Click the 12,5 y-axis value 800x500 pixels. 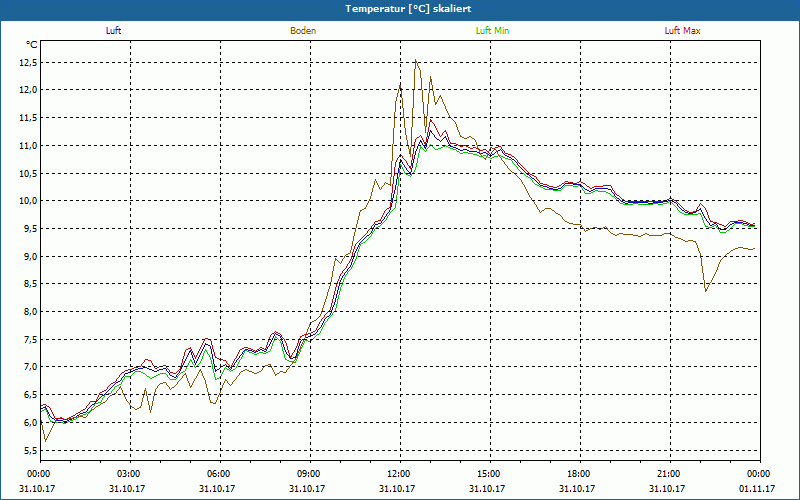tap(28, 63)
